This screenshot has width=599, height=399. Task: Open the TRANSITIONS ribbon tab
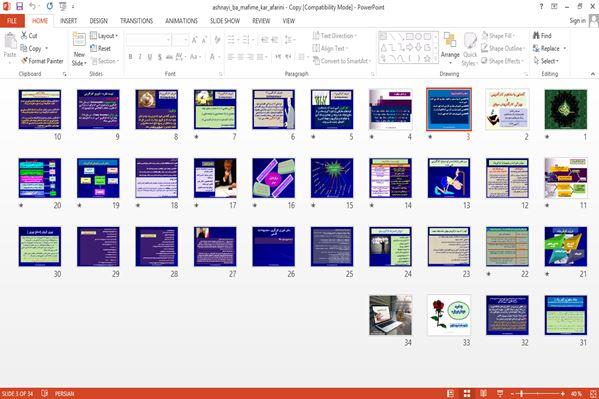(136, 21)
